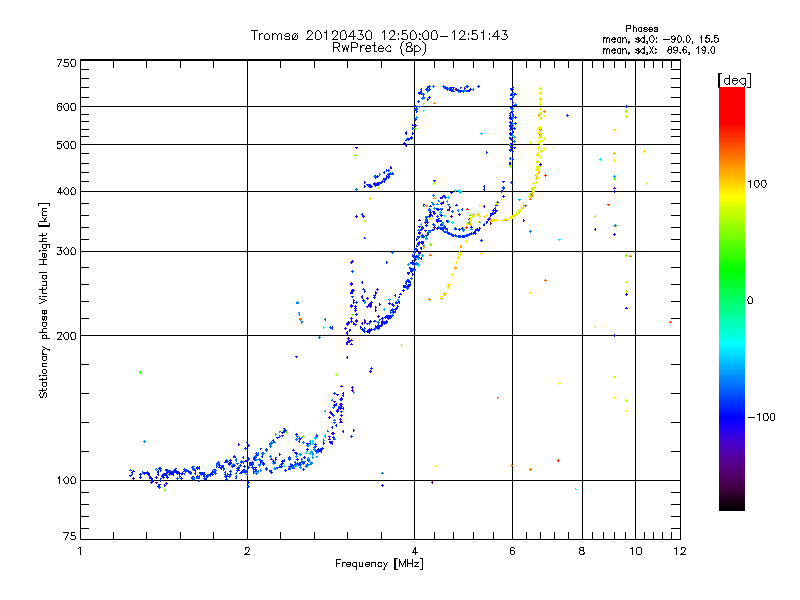The height and width of the screenshot is (600, 800).
Task: Click the y-axis tick label '750'
Action: (66, 63)
